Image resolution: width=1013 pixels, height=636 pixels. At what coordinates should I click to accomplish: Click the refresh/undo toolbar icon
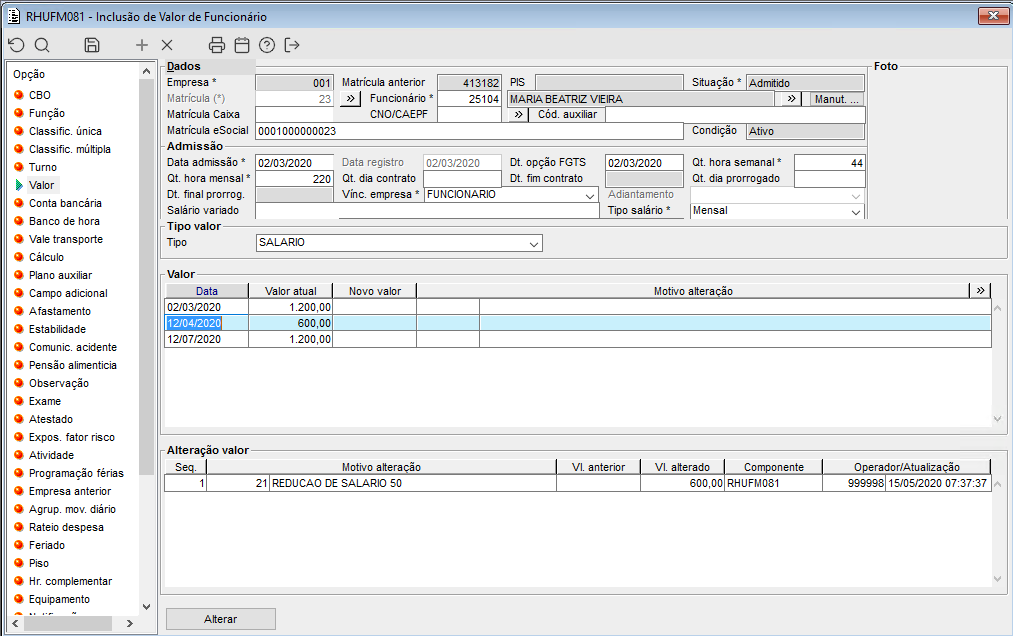[x=16, y=45]
